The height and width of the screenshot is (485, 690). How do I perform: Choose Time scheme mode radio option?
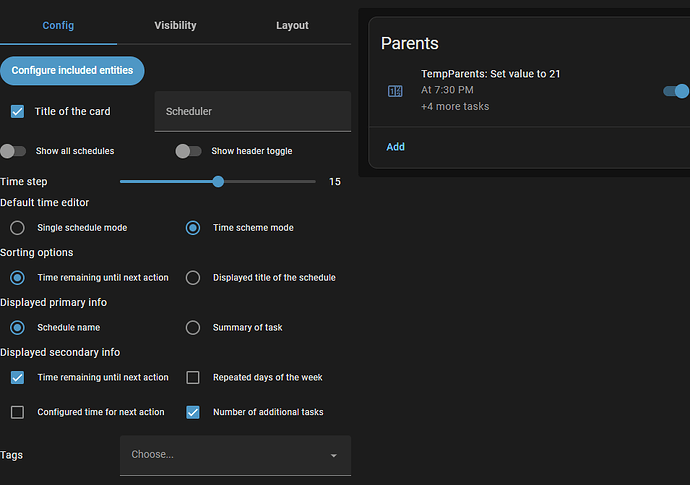click(x=193, y=228)
